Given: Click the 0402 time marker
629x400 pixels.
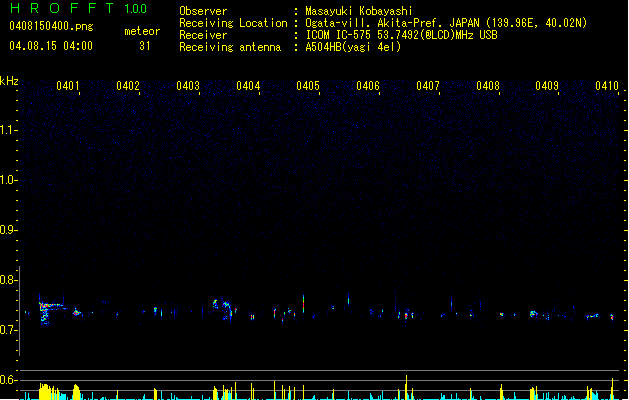Looking at the screenshot, I should [x=128, y=85].
